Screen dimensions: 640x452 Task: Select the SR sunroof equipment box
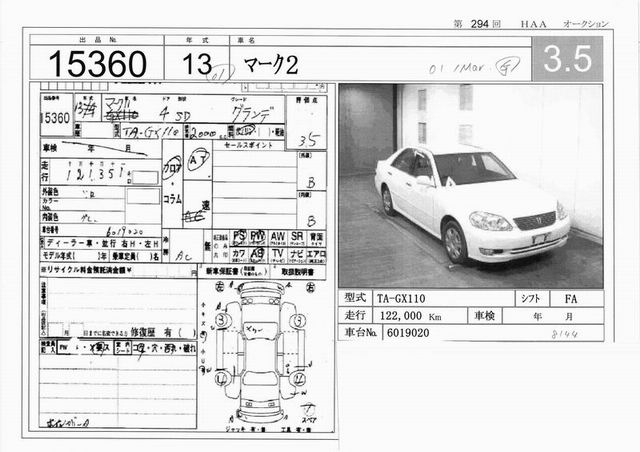(297, 237)
